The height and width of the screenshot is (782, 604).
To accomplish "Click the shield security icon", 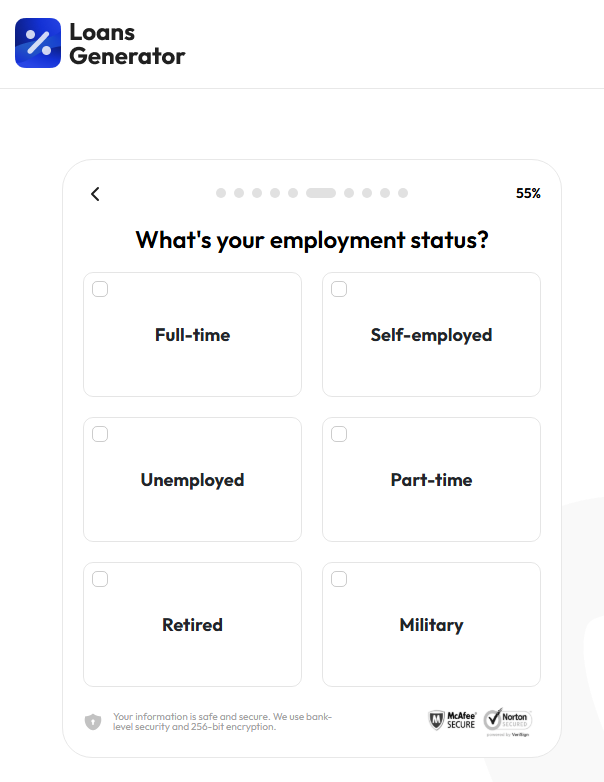I will 93,722.
